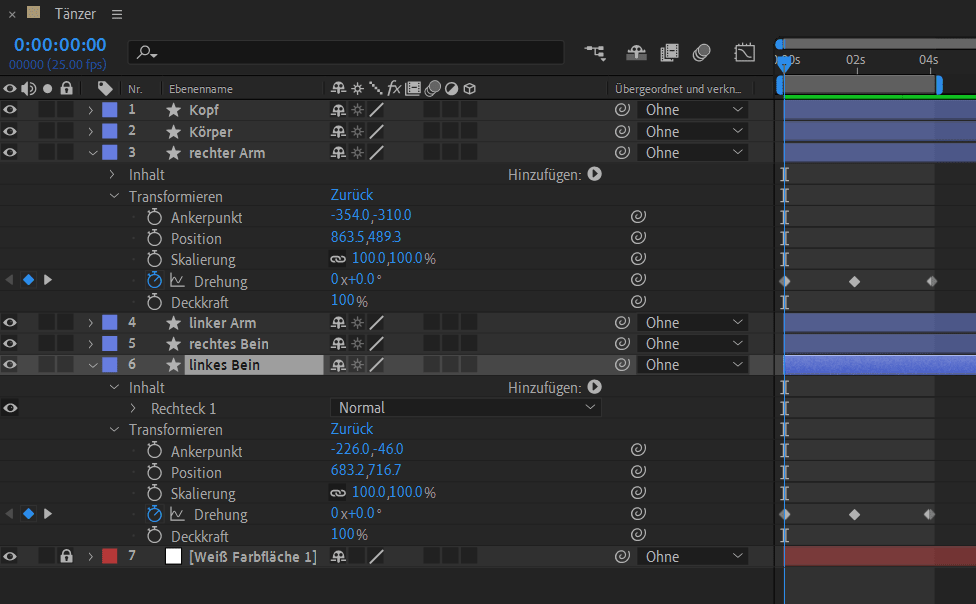Click the stopwatch for linkes Bein Deckkraft
The height and width of the screenshot is (604, 976).
pos(154,536)
